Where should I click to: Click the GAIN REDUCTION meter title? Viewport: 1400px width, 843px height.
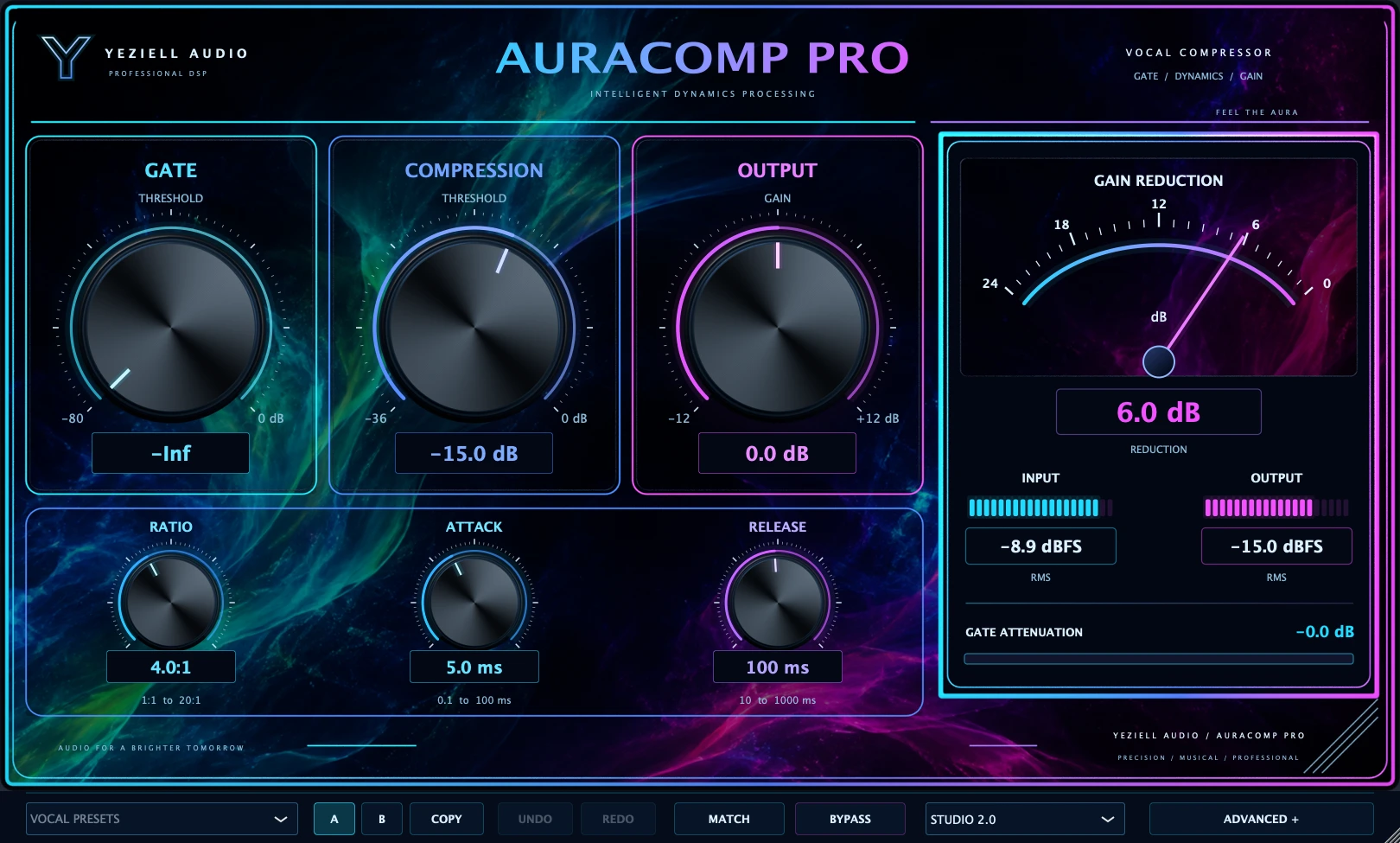(x=1158, y=181)
